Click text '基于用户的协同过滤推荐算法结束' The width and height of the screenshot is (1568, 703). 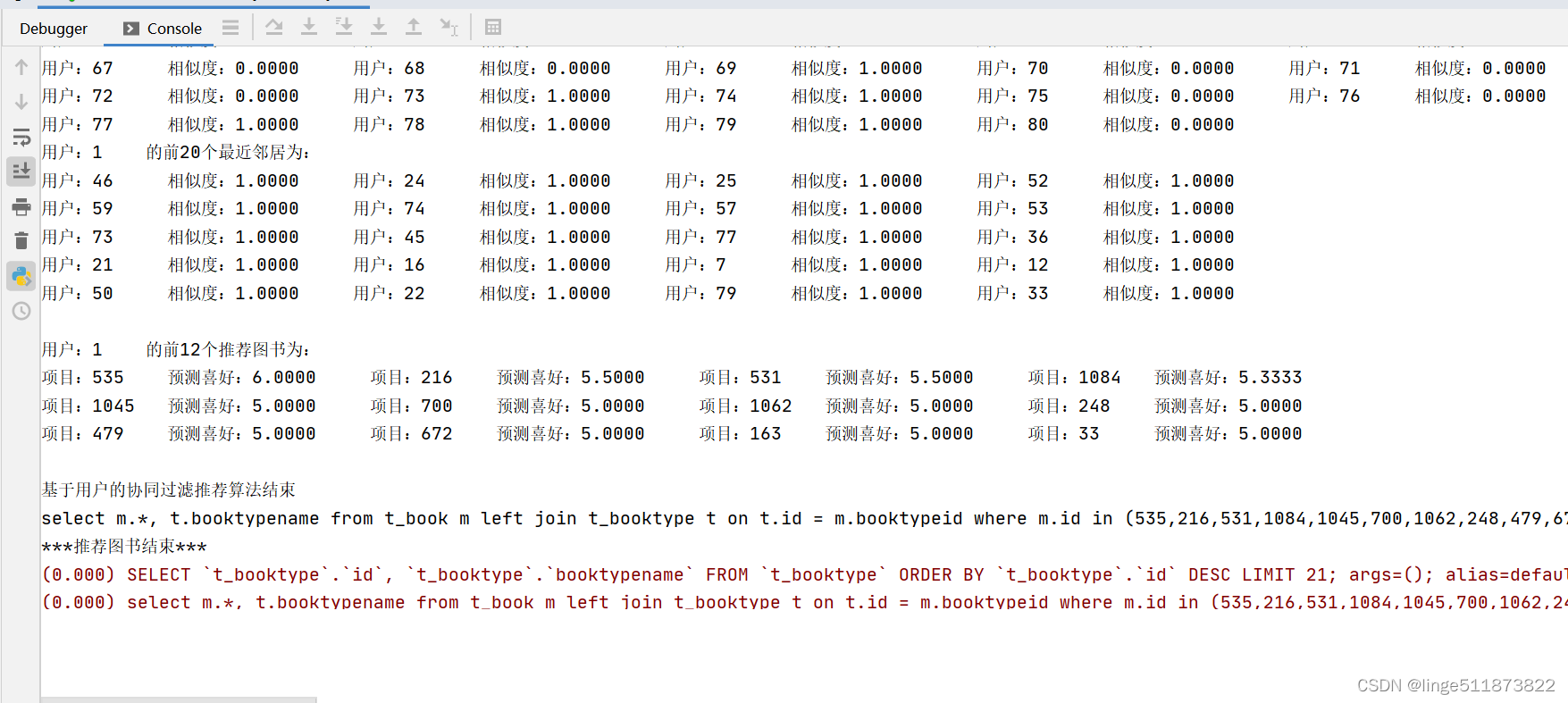tap(168, 490)
